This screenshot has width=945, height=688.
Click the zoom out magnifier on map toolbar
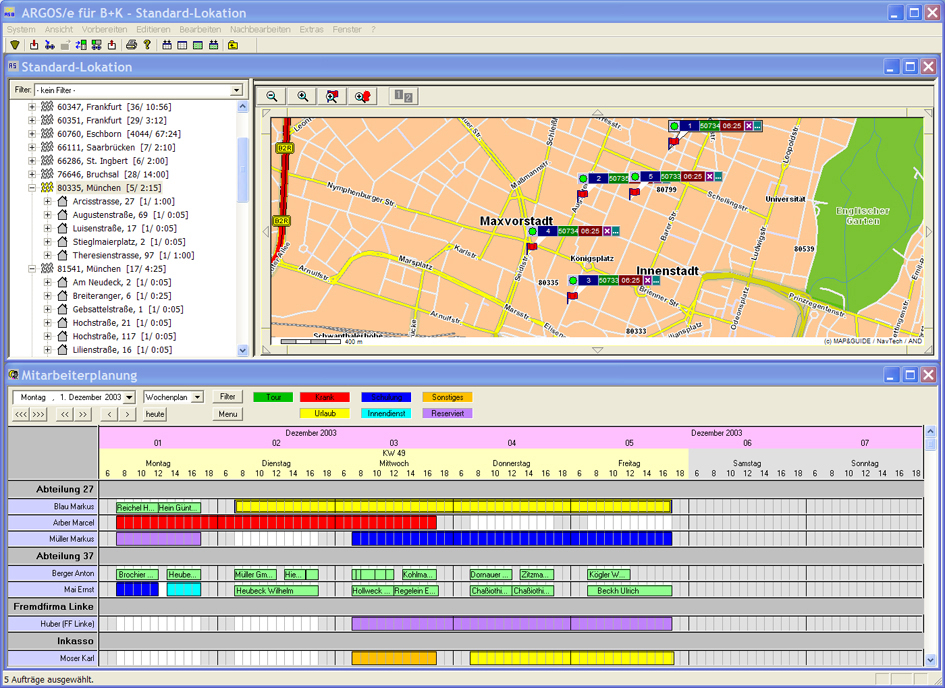(271, 96)
